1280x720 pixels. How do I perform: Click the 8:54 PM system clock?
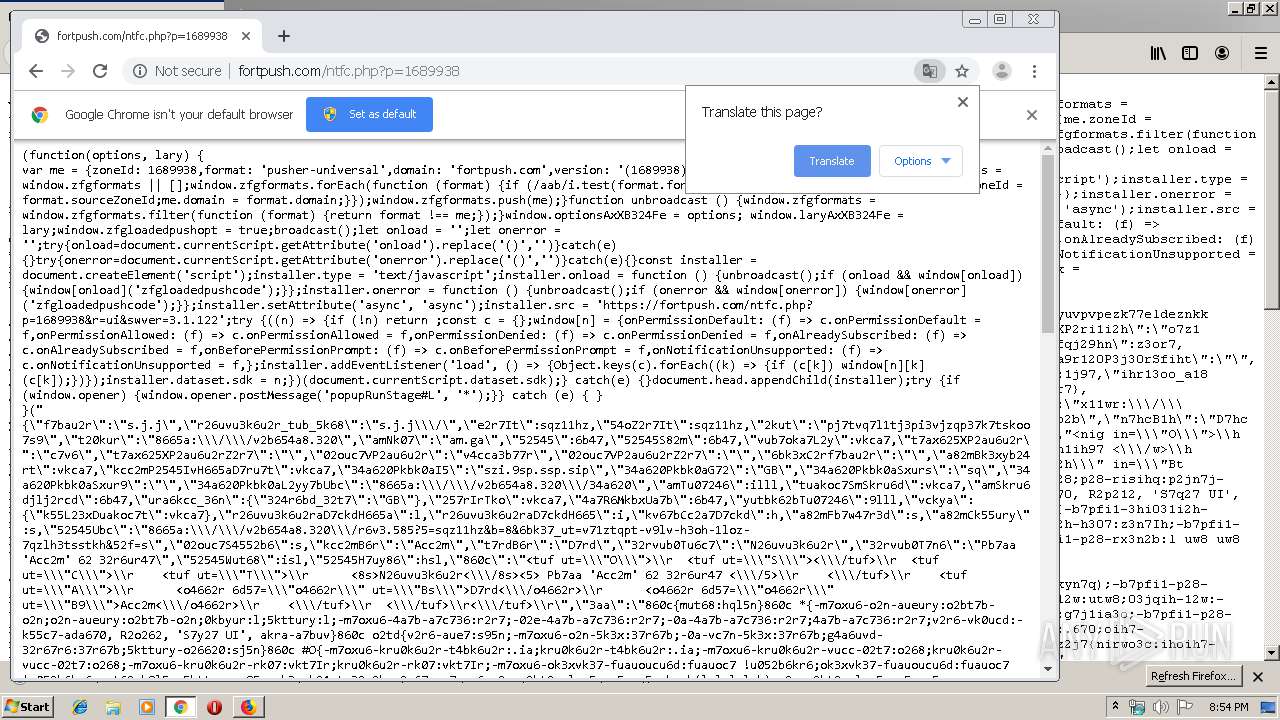pyautogui.click(x=1228, y=707)
